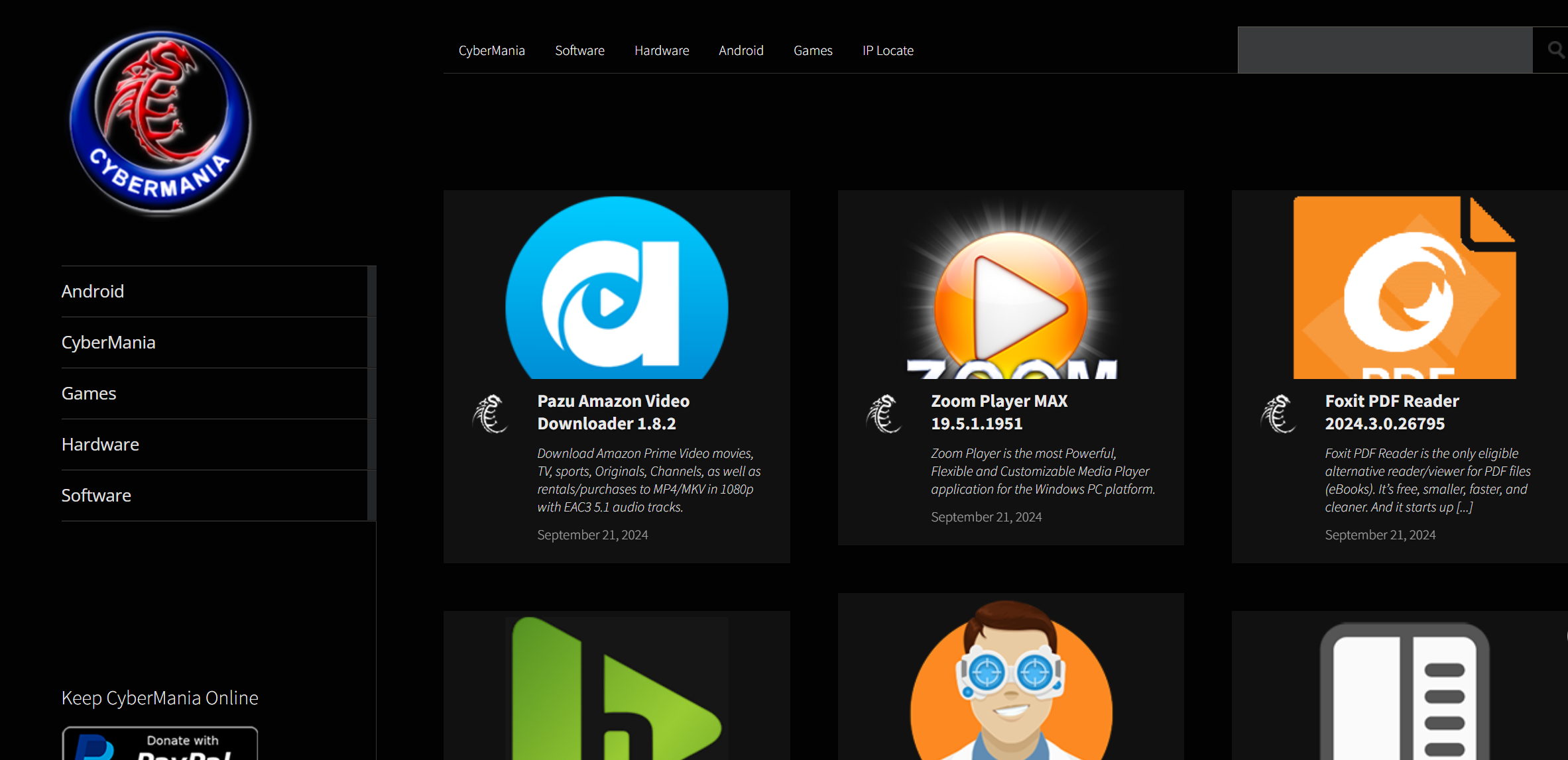Screen dimensions: 1568x760
Task: Click the Donate with PayPal button
Action: pos(160,743)
